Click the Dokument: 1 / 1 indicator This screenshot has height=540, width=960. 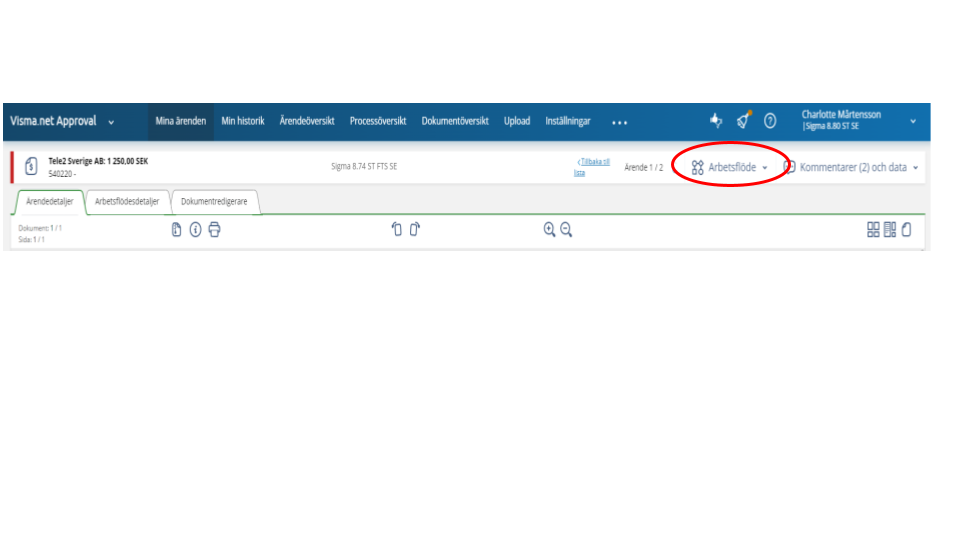40,228
